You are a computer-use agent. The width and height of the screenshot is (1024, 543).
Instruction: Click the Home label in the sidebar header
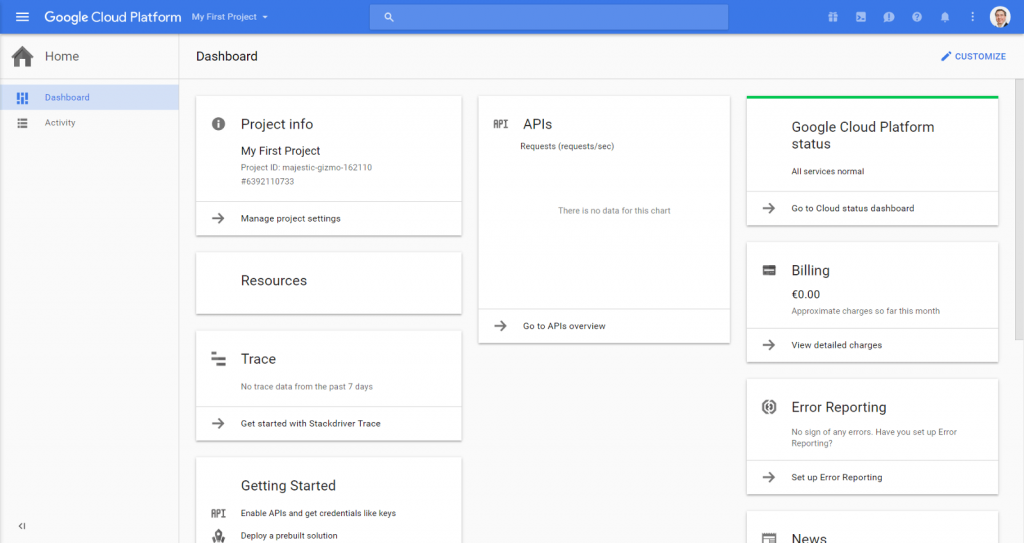pyautogui.click(x=62, y=57)
